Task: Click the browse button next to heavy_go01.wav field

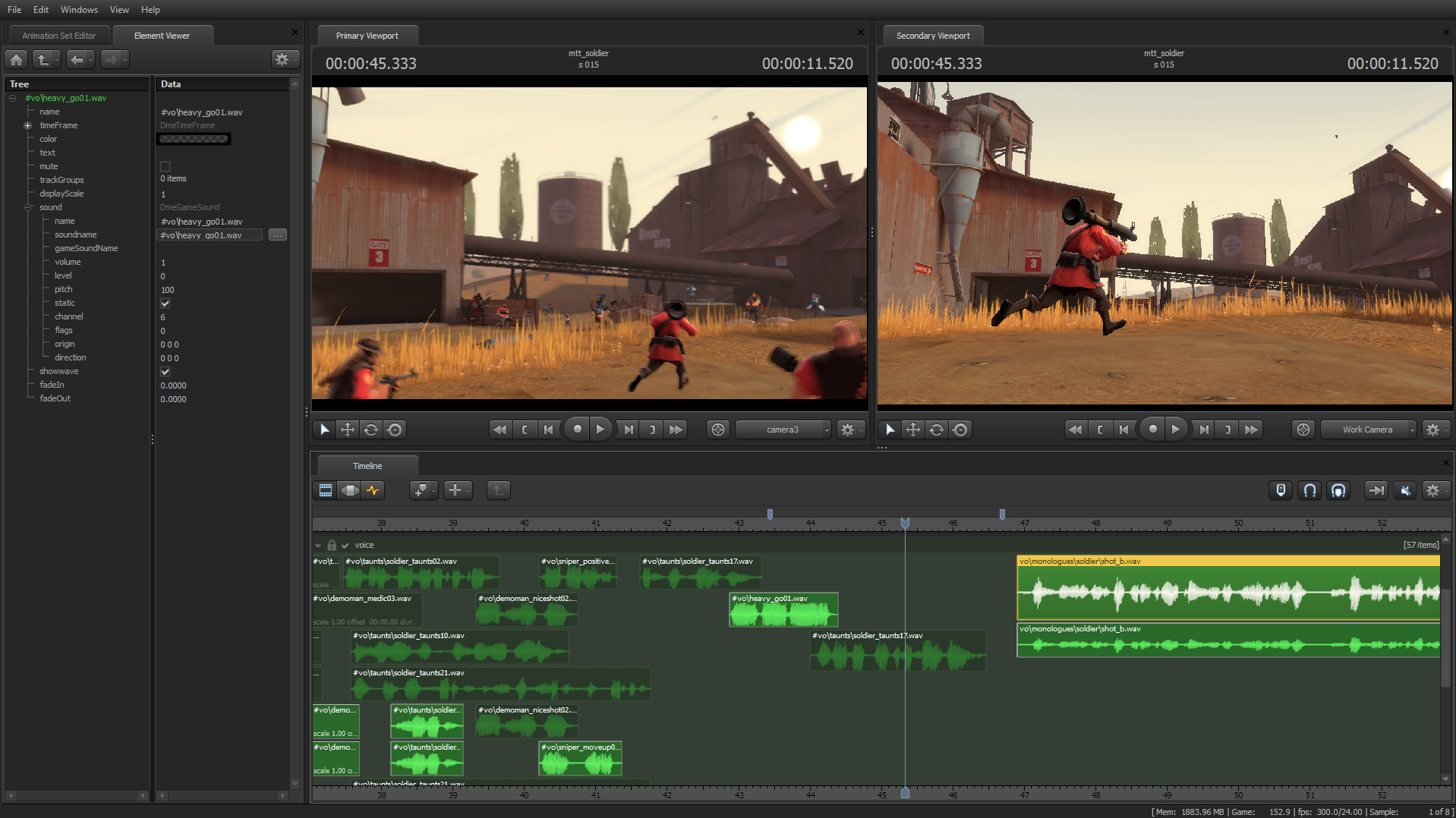Action: pos(278,235)
